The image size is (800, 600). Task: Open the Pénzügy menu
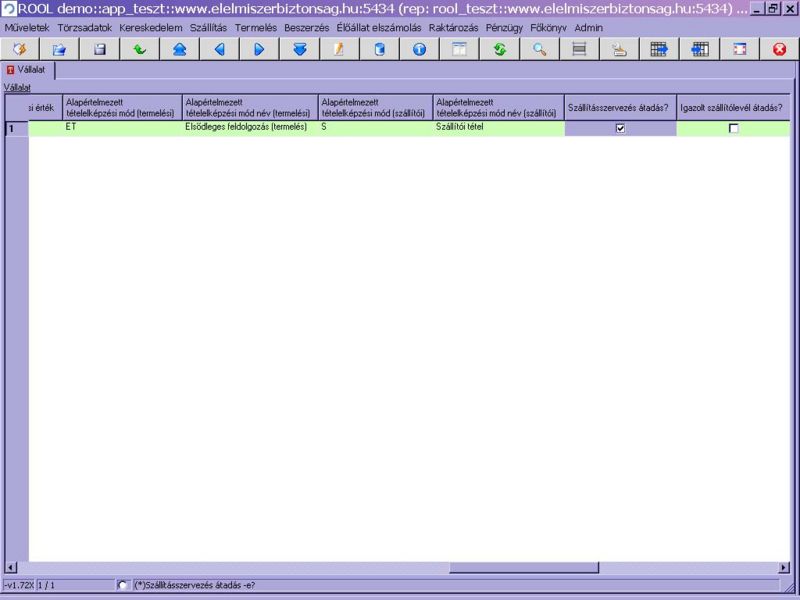(x=504, y=27)
